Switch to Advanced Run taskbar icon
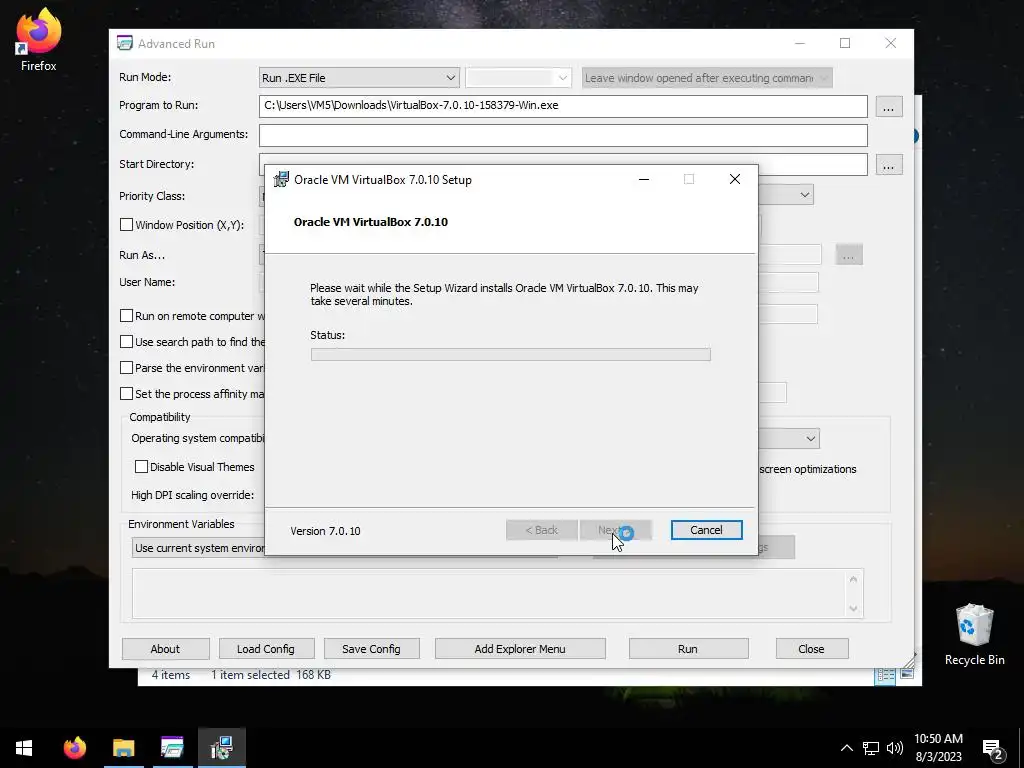The width and height of the screenshot is (1024, 768). (172, 748)
